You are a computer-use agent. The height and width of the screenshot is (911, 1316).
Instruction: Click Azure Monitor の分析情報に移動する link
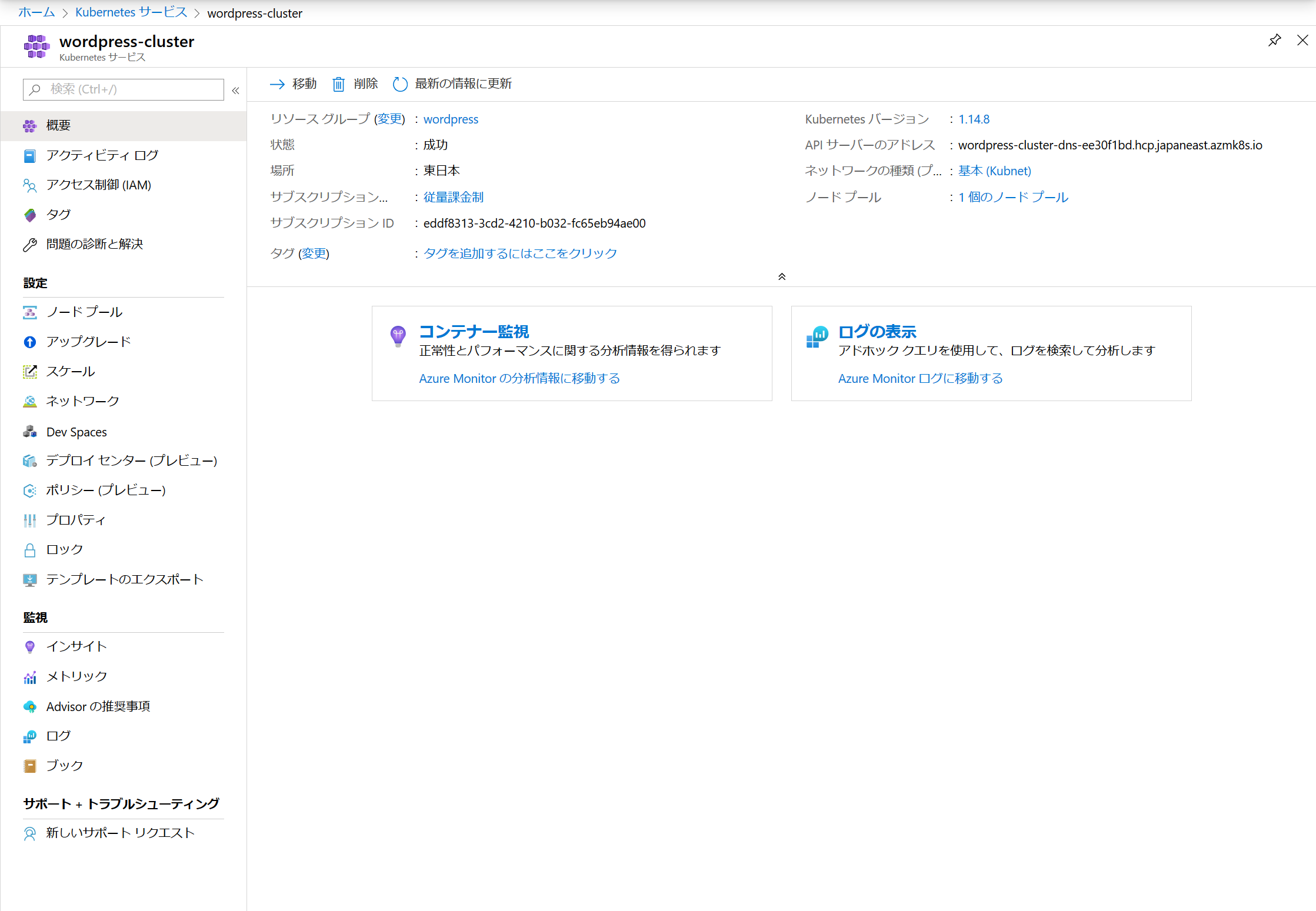click(x=519, y=378)
